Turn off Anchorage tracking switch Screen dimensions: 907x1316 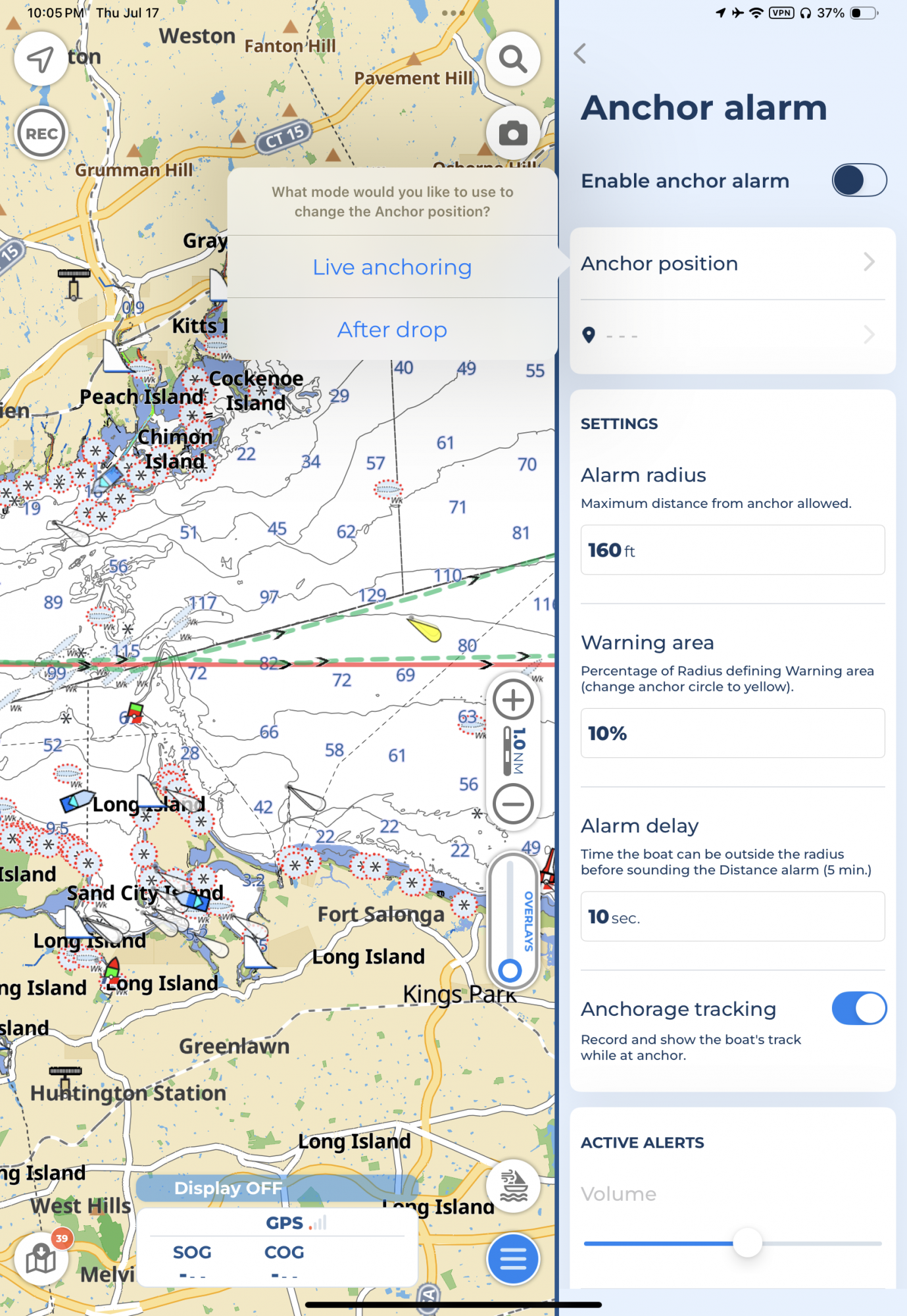click(x=858, y=1009)
